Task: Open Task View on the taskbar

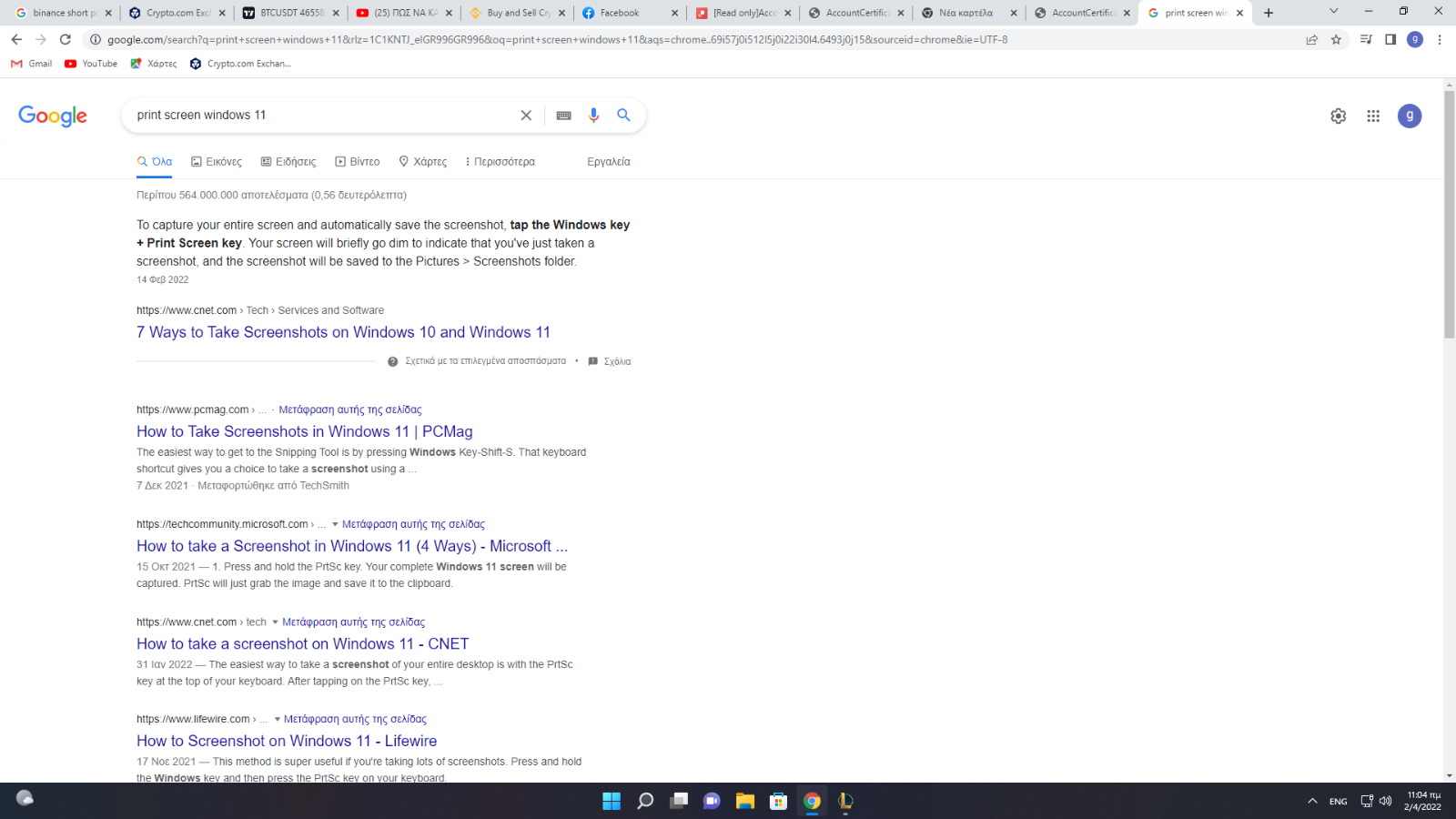Action: [679, 801]
